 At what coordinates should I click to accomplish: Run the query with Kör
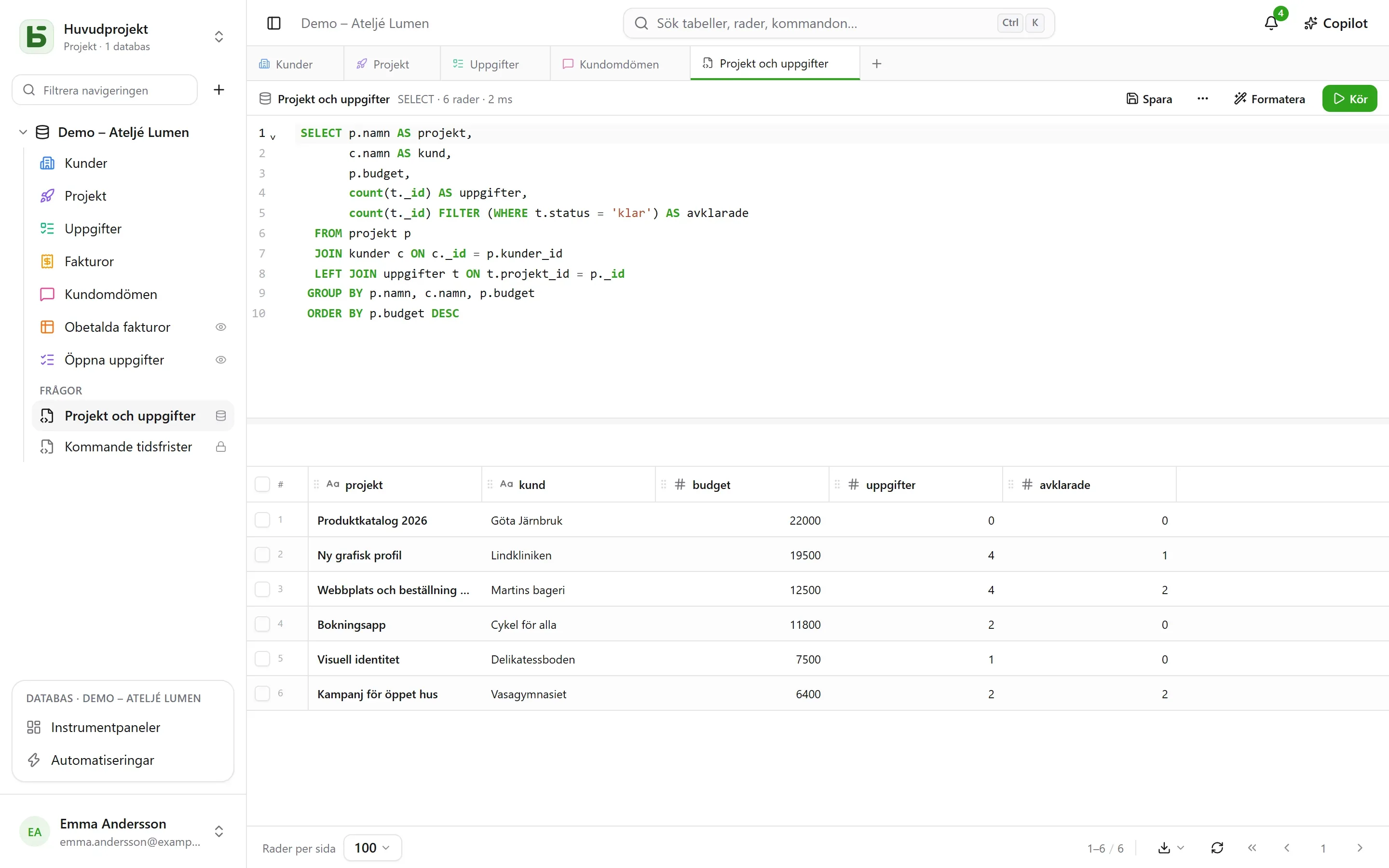(1349, 99)
